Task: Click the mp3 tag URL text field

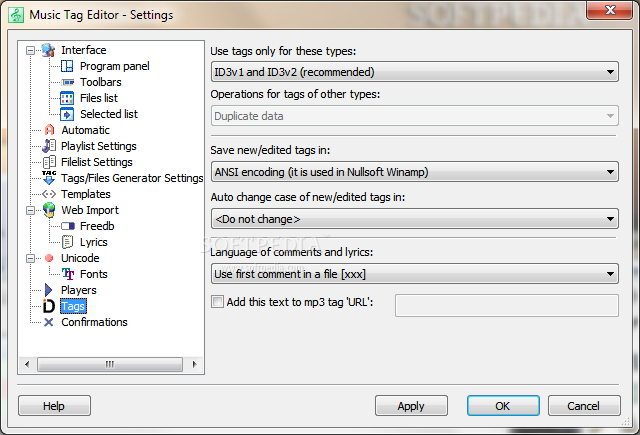Action: coord(507,305)
